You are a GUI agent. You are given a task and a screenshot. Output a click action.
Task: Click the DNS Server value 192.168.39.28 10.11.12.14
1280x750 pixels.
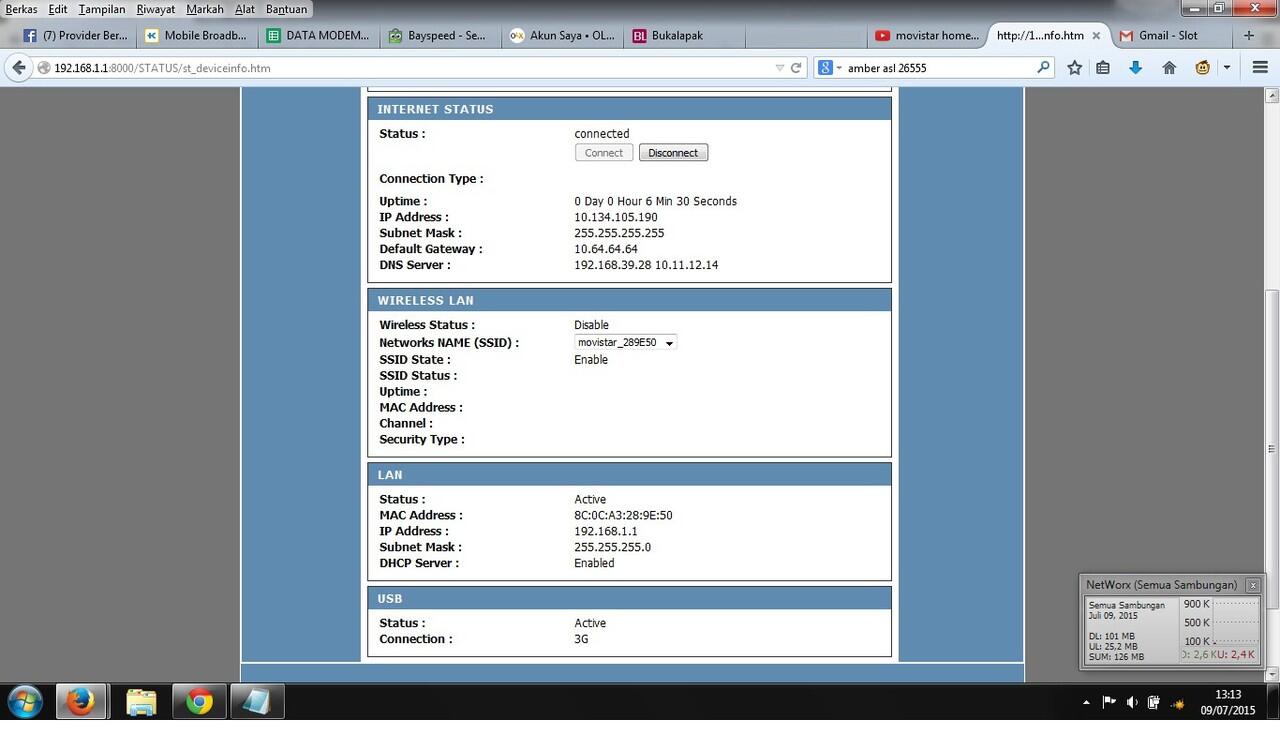tap(646, 265)
